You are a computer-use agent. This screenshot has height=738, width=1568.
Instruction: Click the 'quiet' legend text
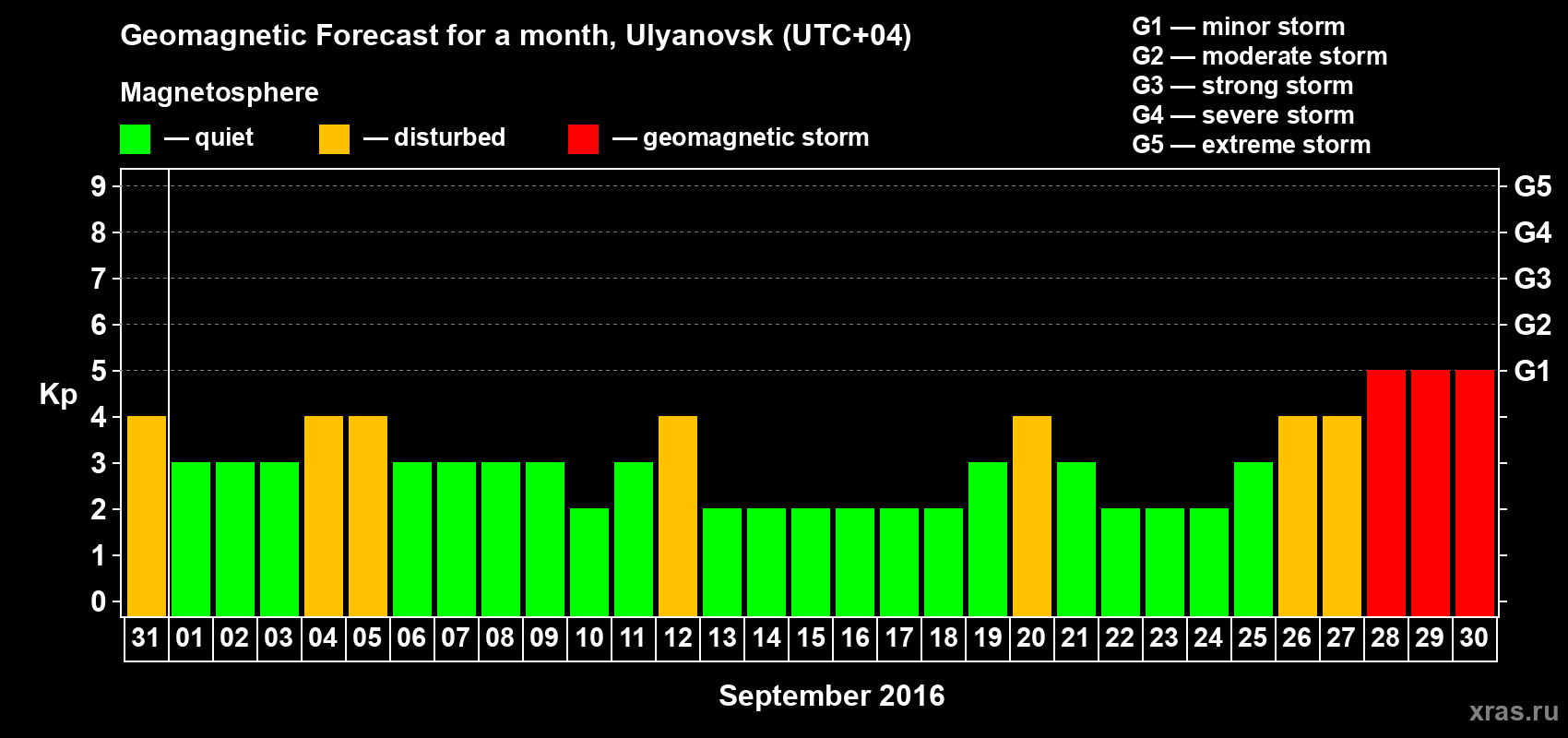pos(224,138)
